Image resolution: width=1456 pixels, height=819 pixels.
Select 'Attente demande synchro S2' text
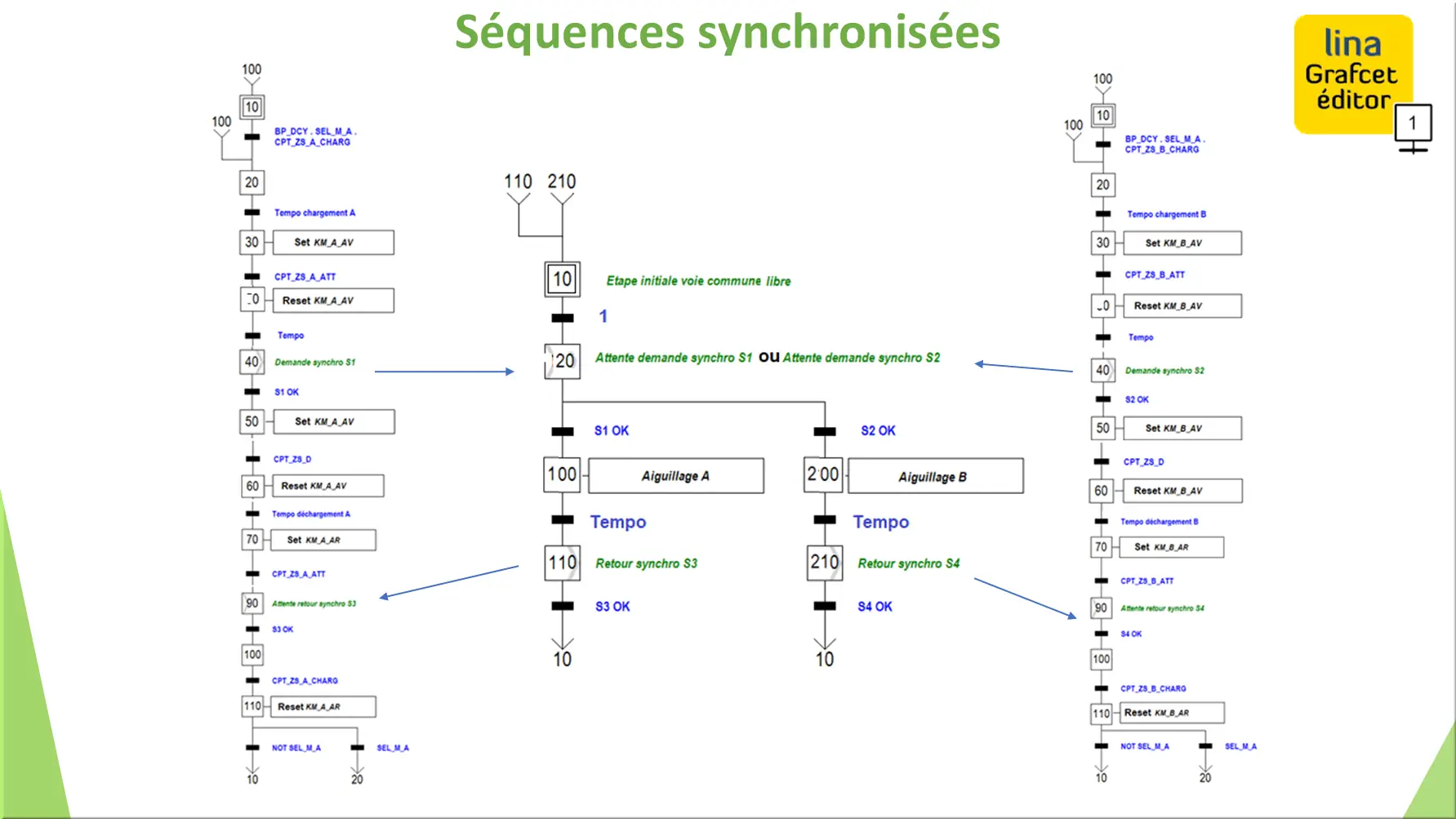862,358
